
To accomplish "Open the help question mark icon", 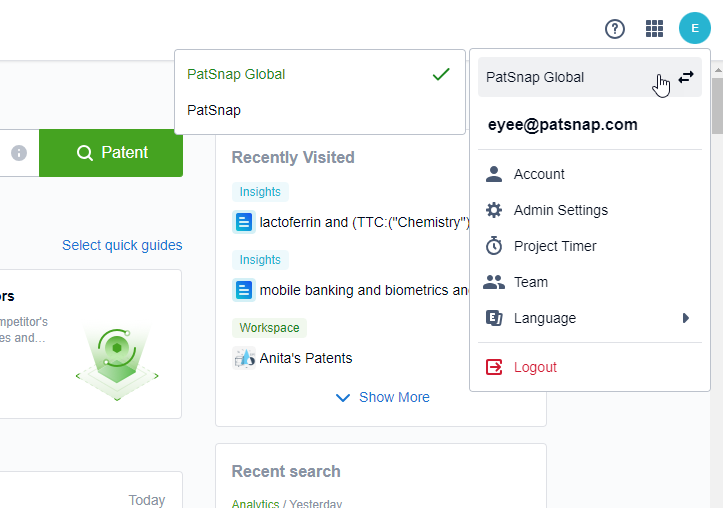I will pos(615,28).
